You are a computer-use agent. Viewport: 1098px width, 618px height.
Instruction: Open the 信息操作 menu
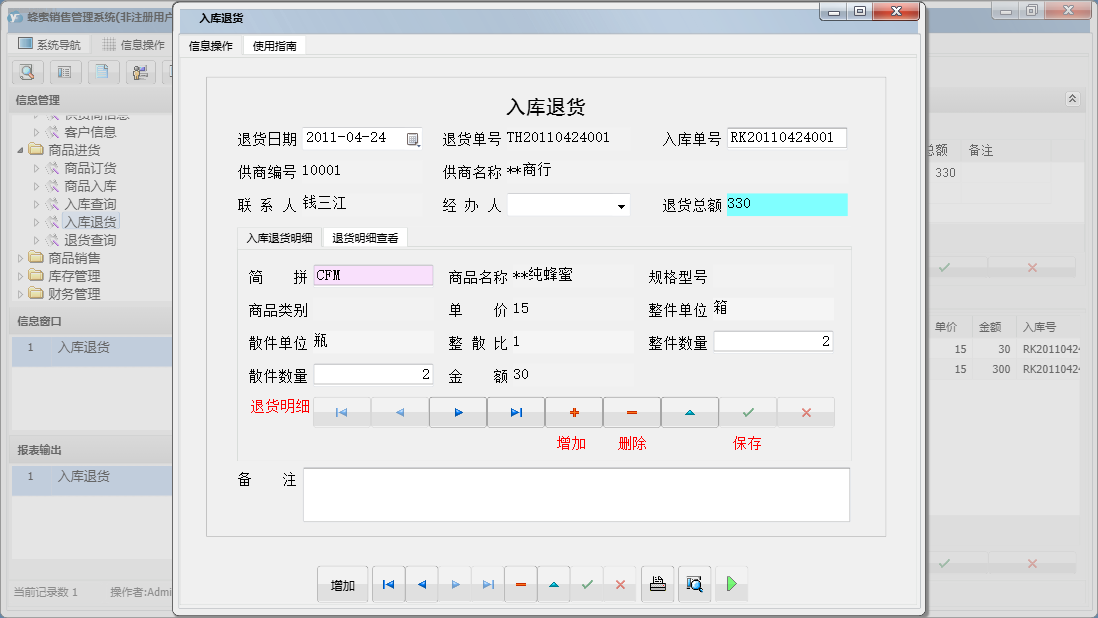pyautogui.click(x=210, y=45)
